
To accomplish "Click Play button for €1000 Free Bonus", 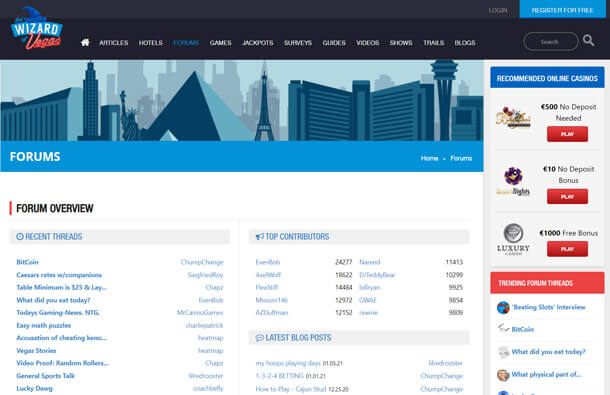I will click(567, 249).
